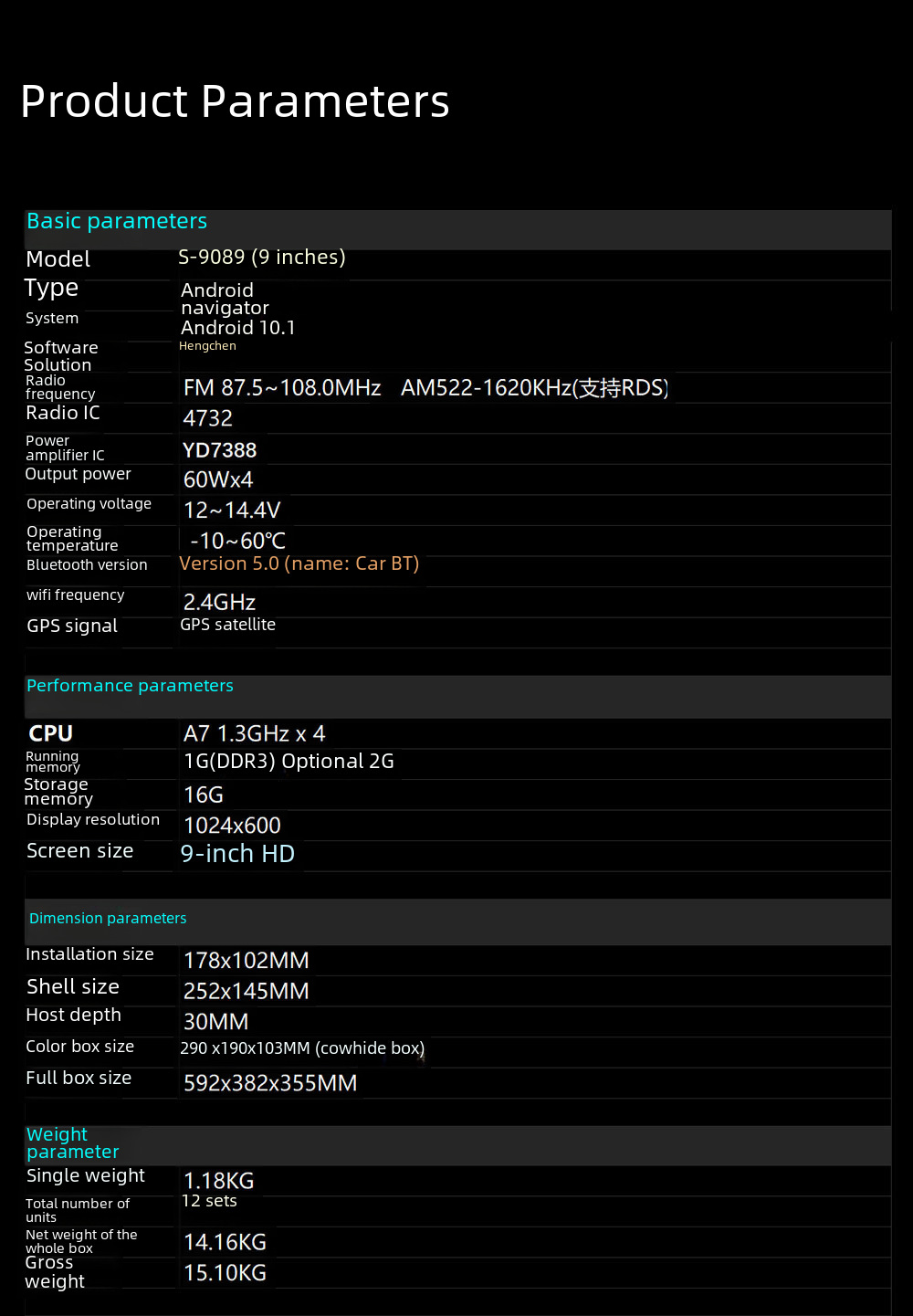Select the value 'A7 1.3GHz x 4'

point(255,733)
